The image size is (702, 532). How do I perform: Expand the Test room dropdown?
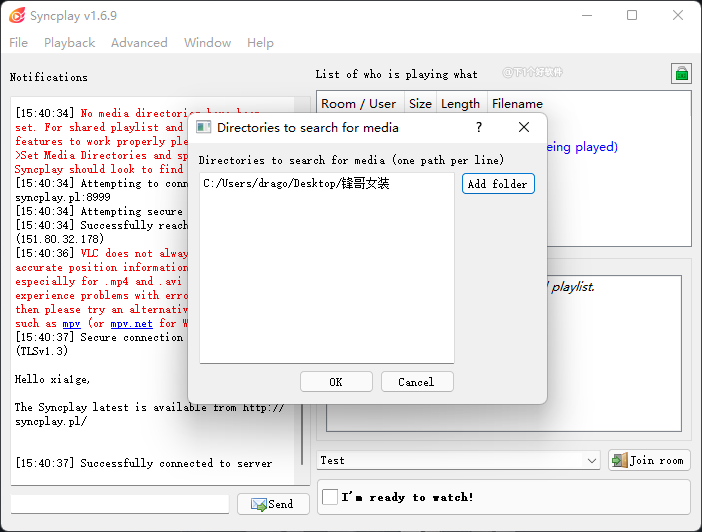tap(591, 460)
